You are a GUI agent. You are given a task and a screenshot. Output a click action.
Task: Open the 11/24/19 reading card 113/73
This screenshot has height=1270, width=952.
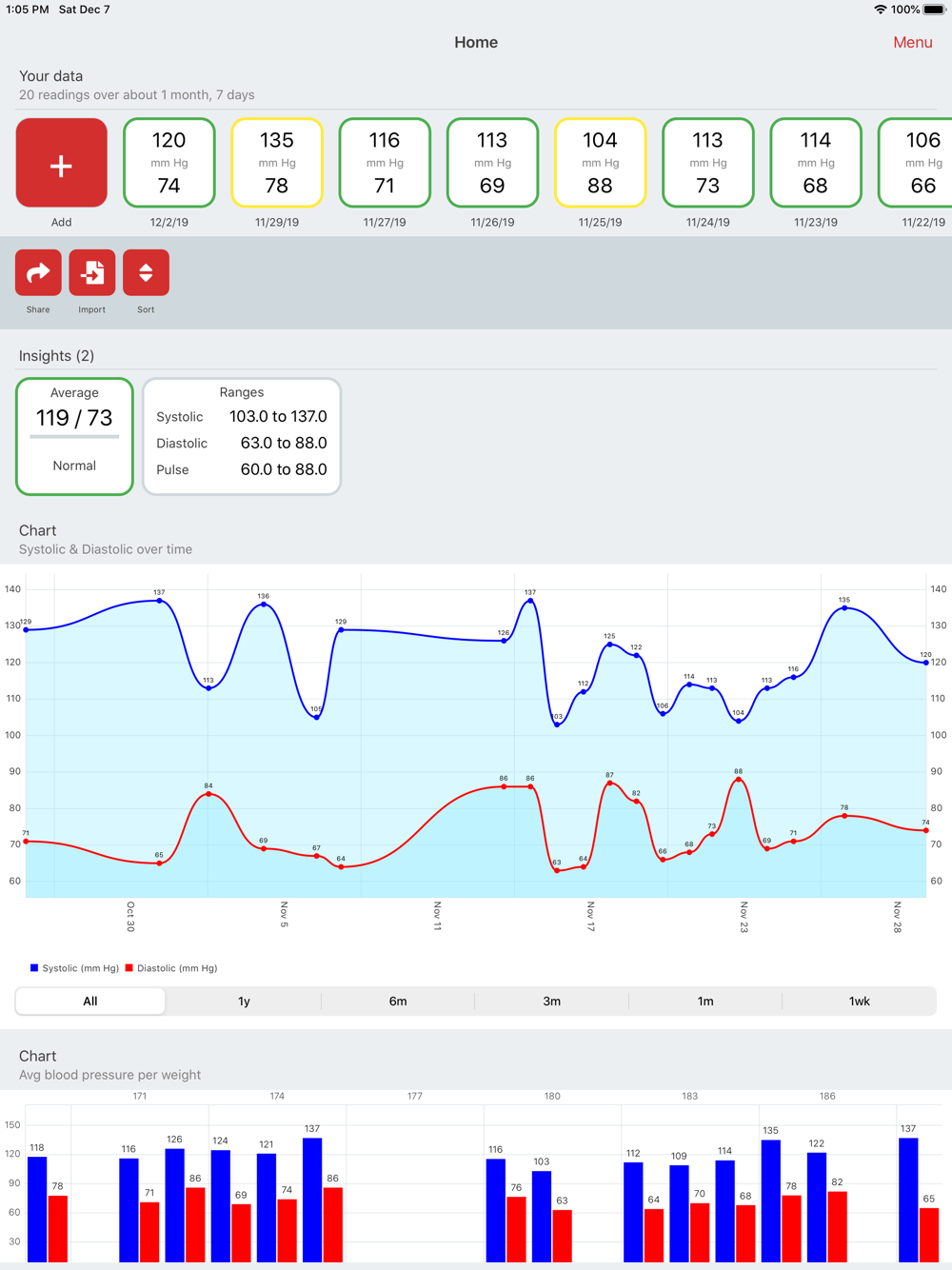[x=707, y=163]
